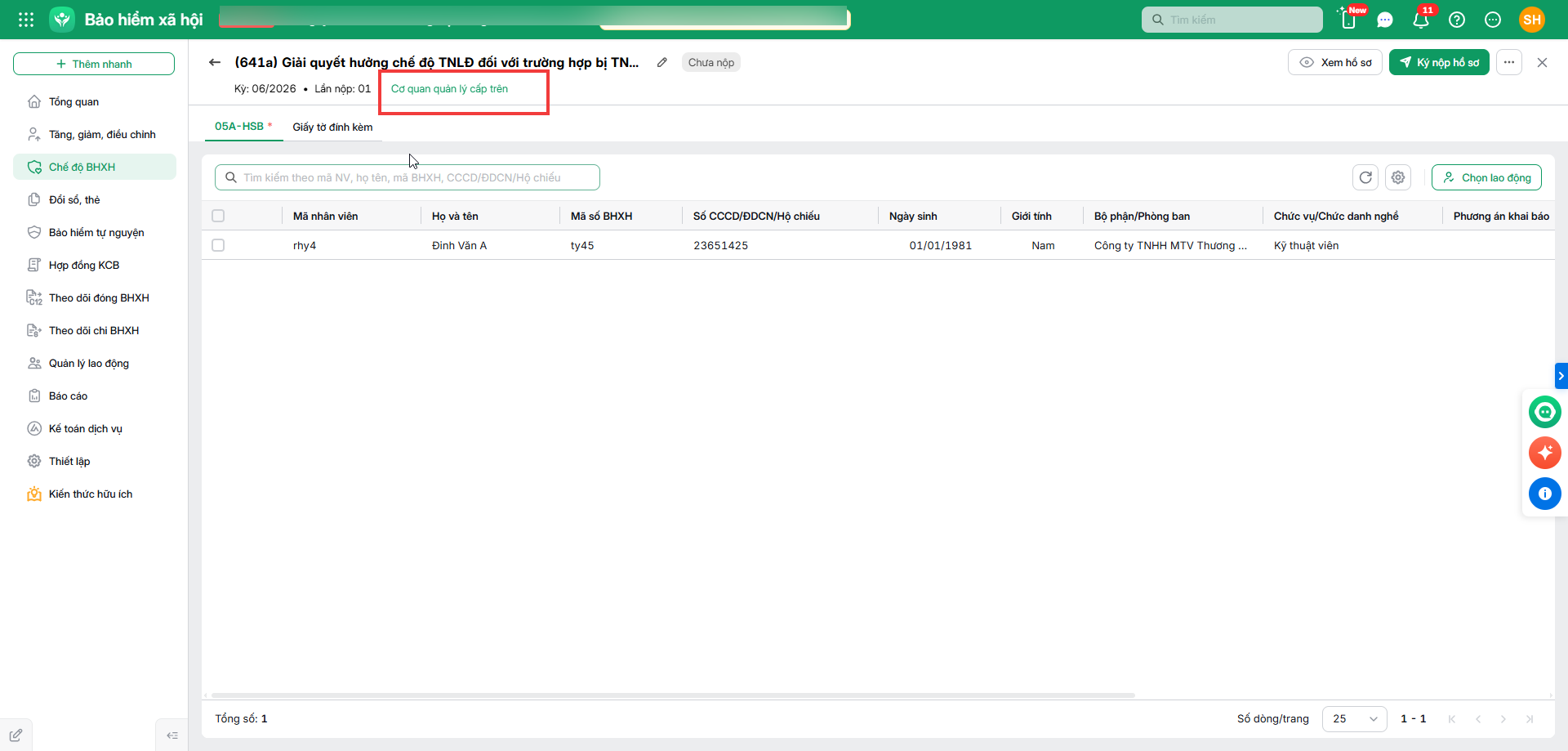This screenshot has width=1568, height=751.
Task: Open the notifications bell
Action: (x=1421, y=20)
